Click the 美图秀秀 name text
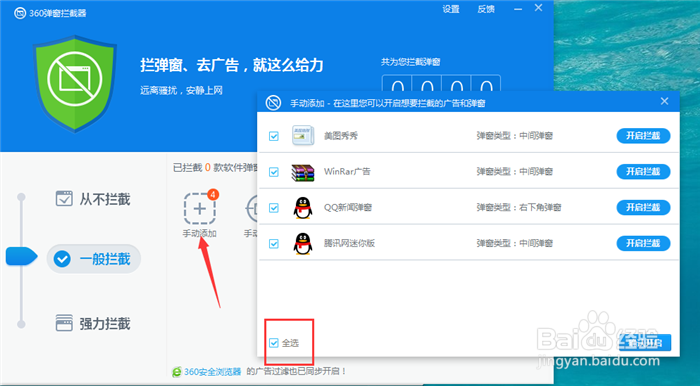The image size is (700, 386). pos(341,136)
